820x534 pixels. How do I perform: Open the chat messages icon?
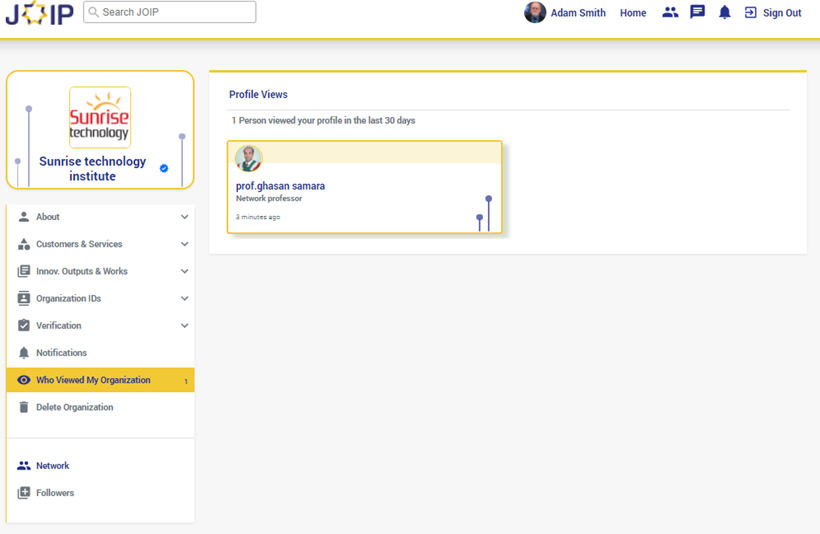697,13
